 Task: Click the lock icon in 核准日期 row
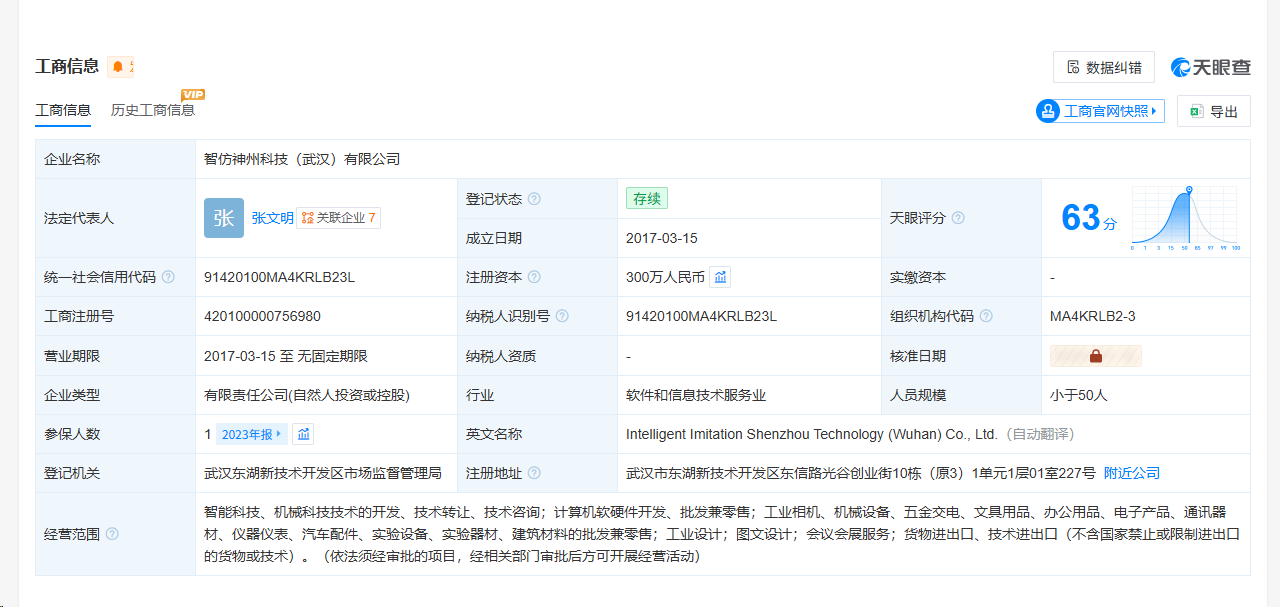(1095, 356)
